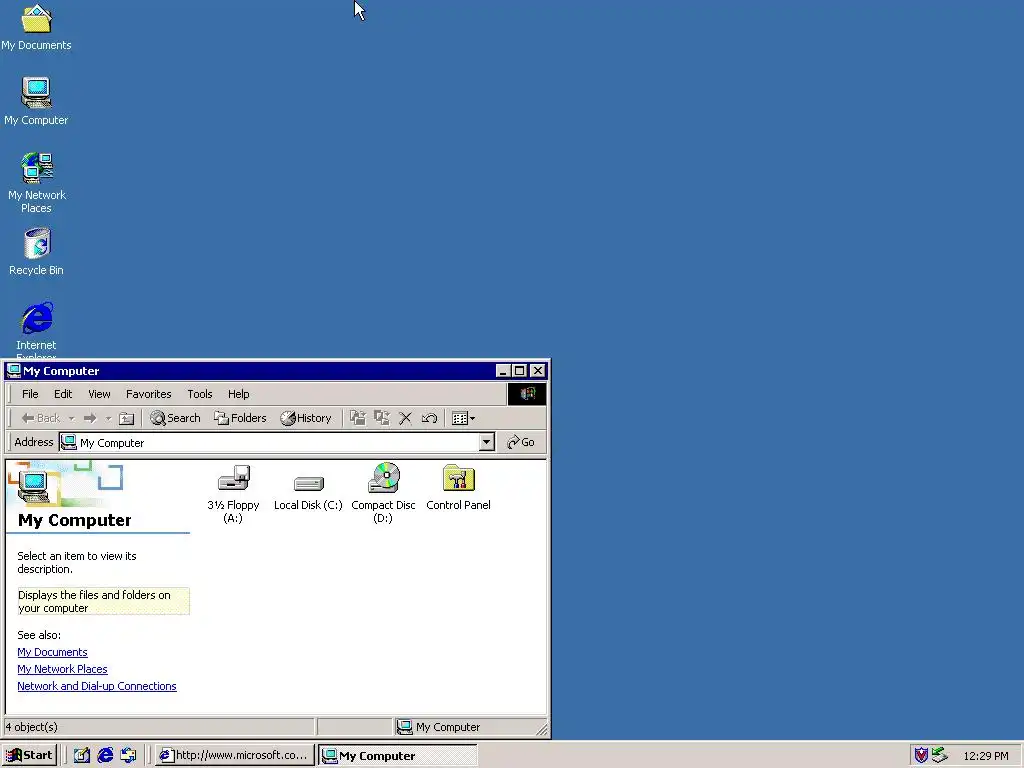
Task: Switch to the microsoft.com taskbar button
Action: (235, 755)
